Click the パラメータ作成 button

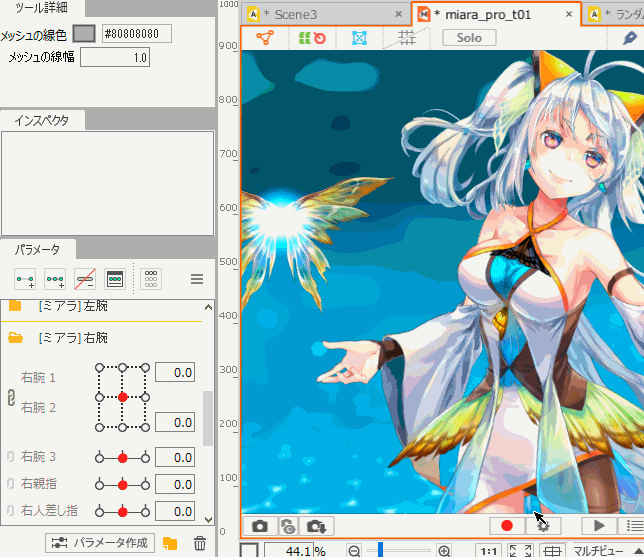pos(101,543)
